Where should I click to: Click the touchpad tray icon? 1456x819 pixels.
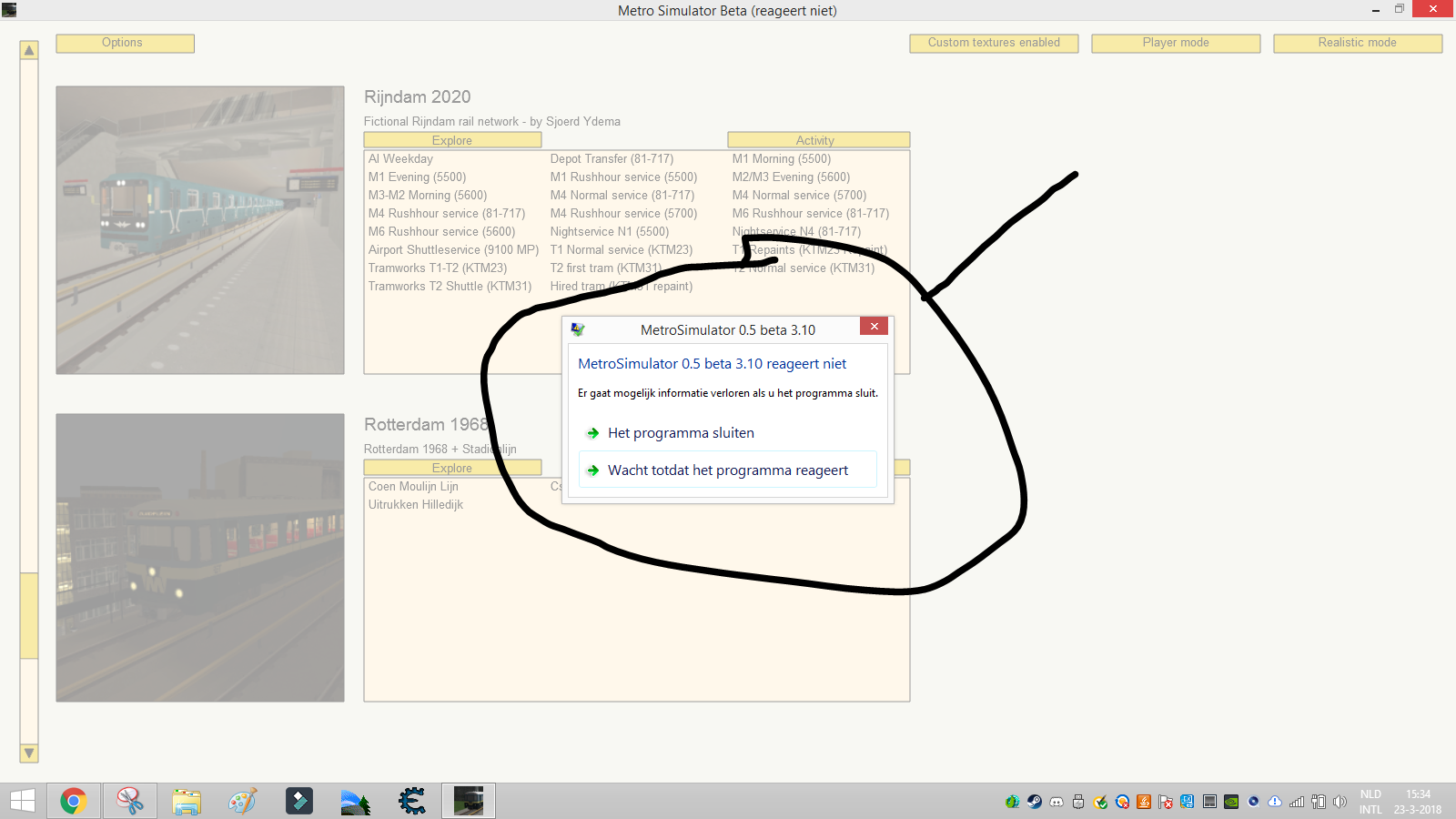pyautogui.click(x=1209, y=802)
